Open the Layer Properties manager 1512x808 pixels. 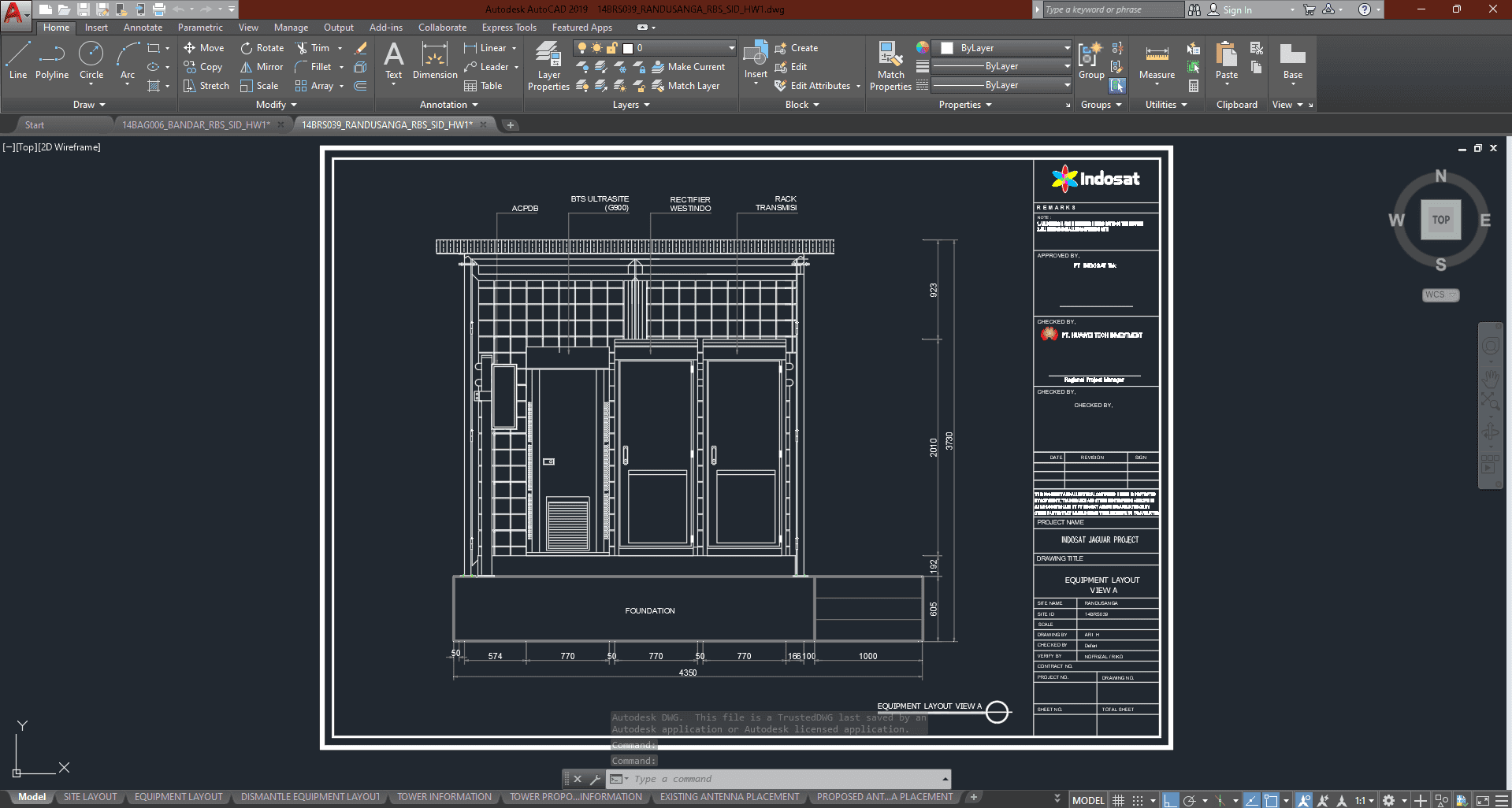point(548,66)
